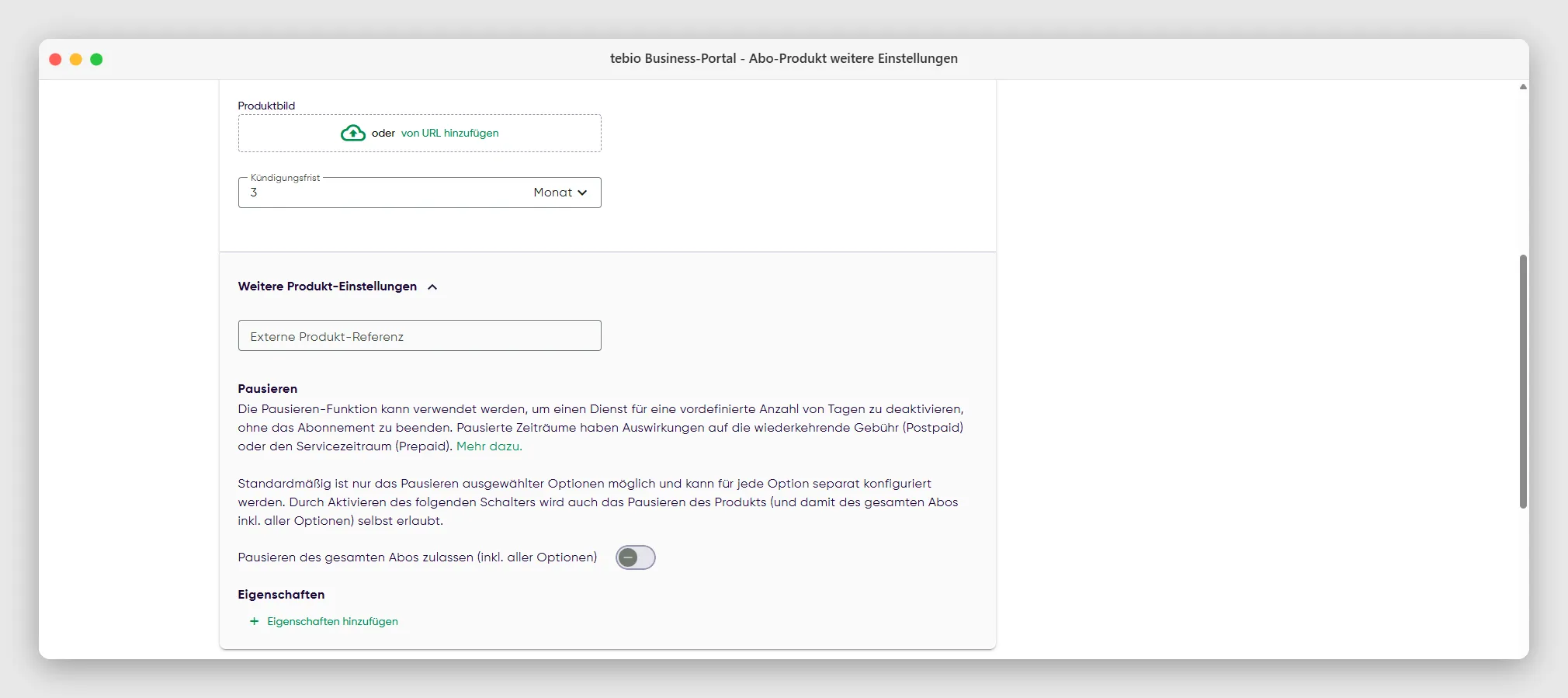
Task: Select Eigenschaften hinzufügen link text
Action: 332,621
